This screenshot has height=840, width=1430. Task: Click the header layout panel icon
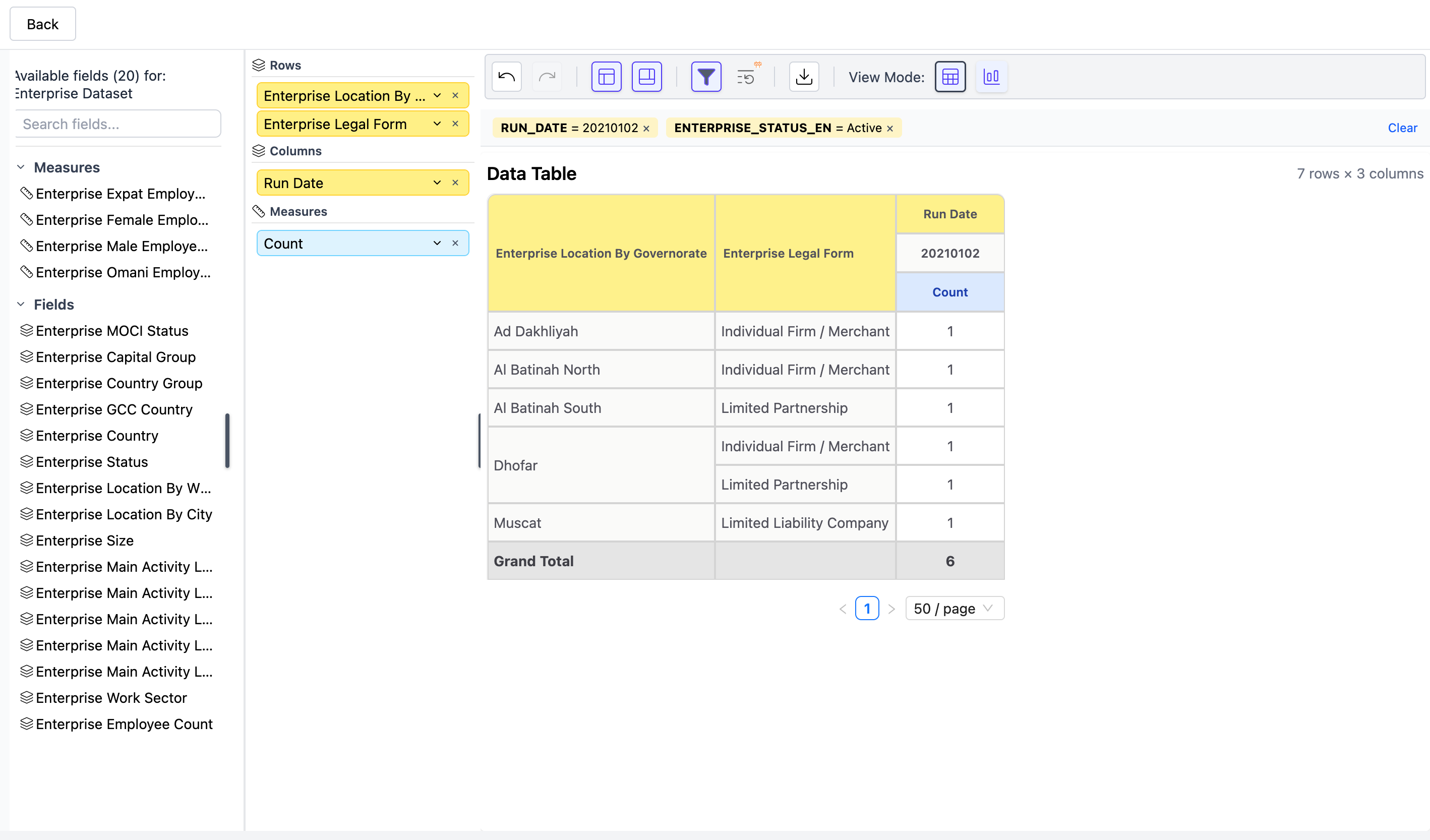606,77
